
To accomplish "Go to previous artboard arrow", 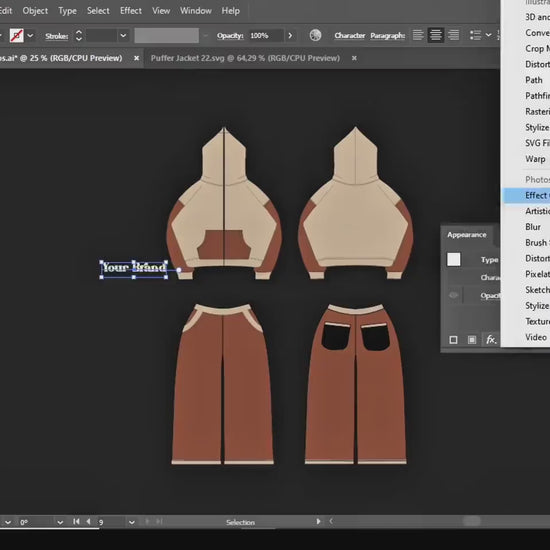I will [88, 522].
